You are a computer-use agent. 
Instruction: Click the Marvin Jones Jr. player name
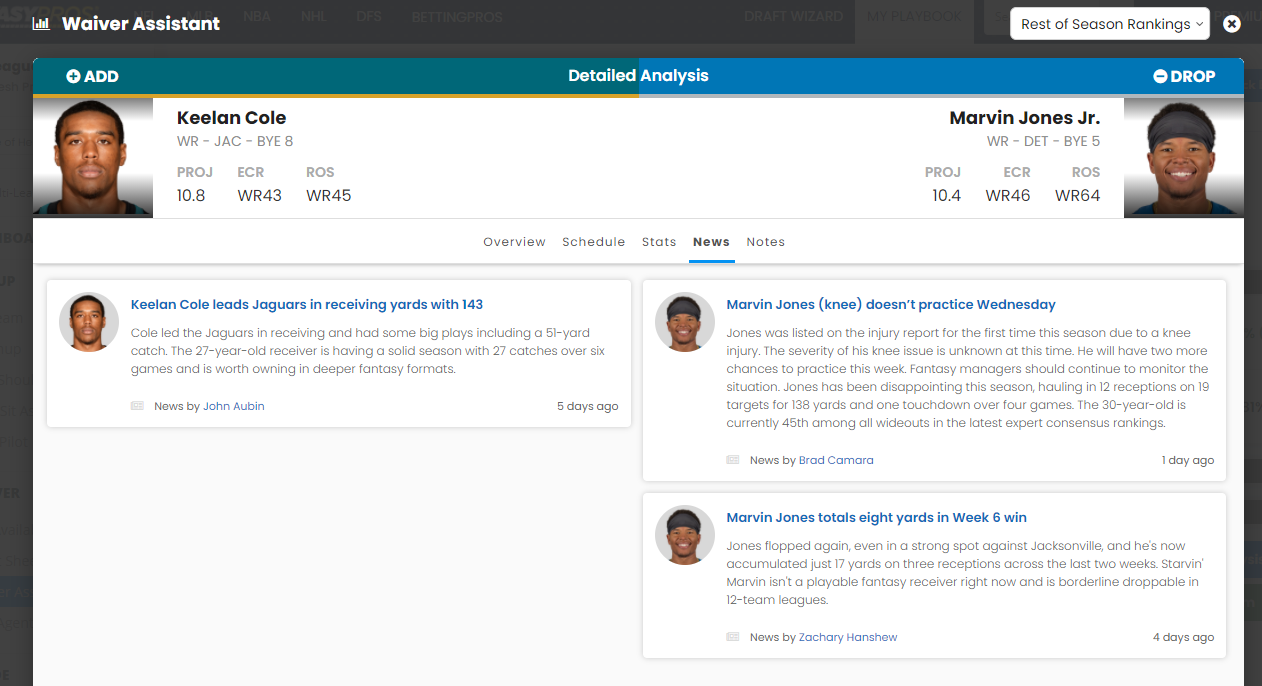(x=1025, y=118)
